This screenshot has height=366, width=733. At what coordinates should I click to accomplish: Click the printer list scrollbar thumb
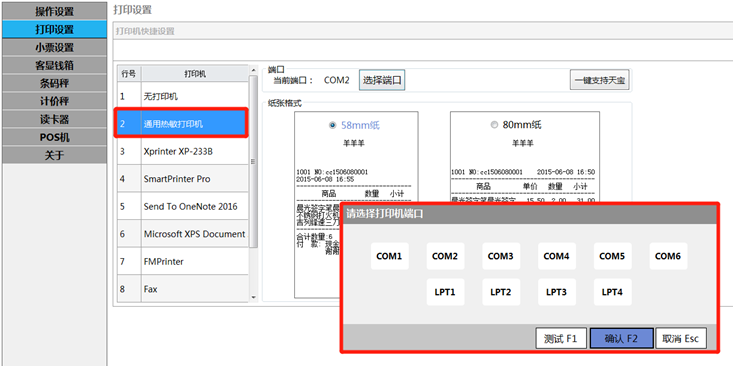point(254,161)
